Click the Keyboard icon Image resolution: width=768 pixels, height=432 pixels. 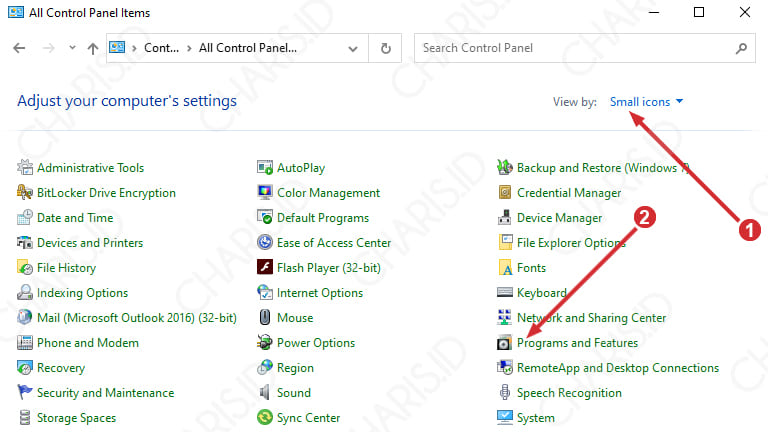pyautogui.click(x=505, y=292)
